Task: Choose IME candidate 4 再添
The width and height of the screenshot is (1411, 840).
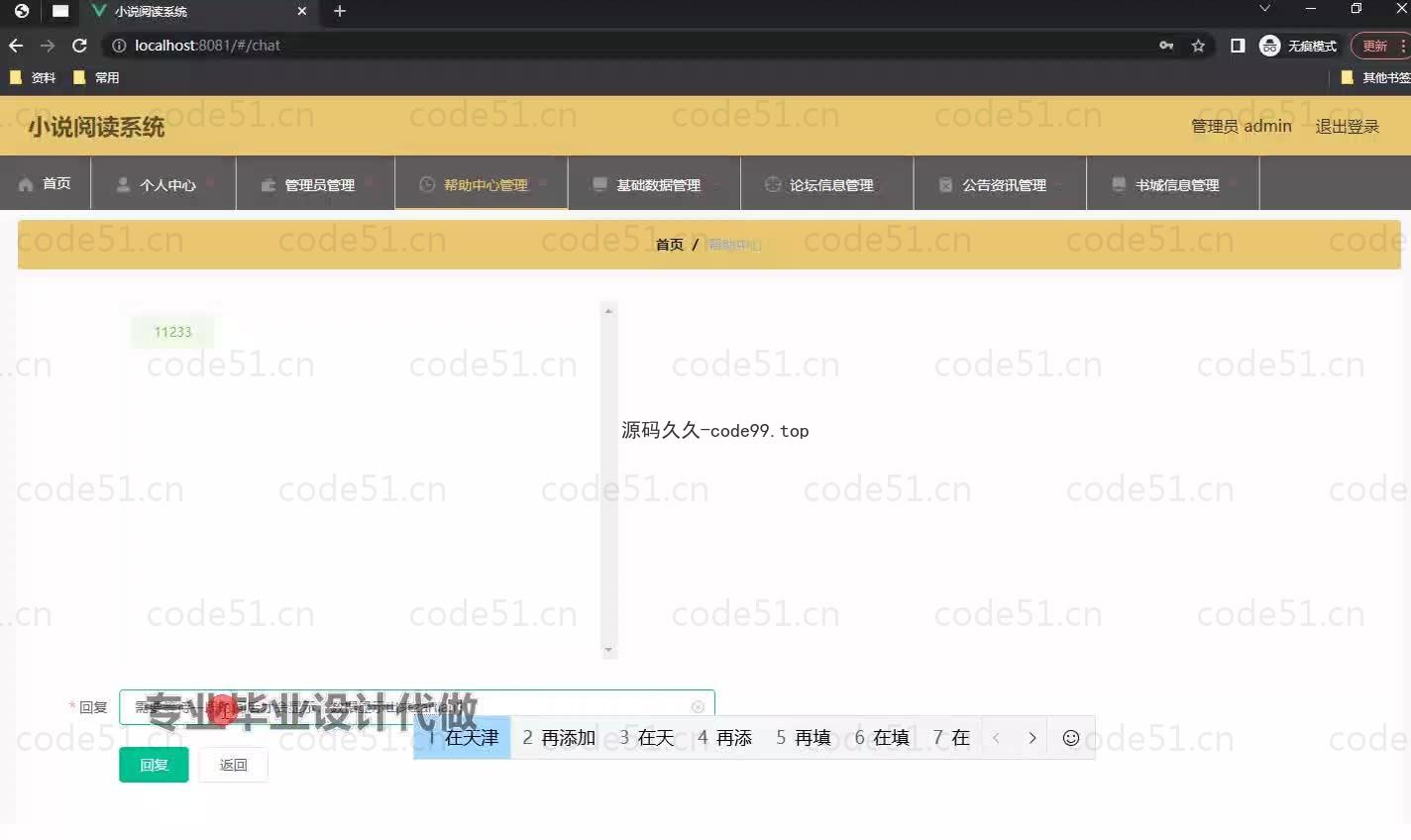Action: [x=724, y=738]
